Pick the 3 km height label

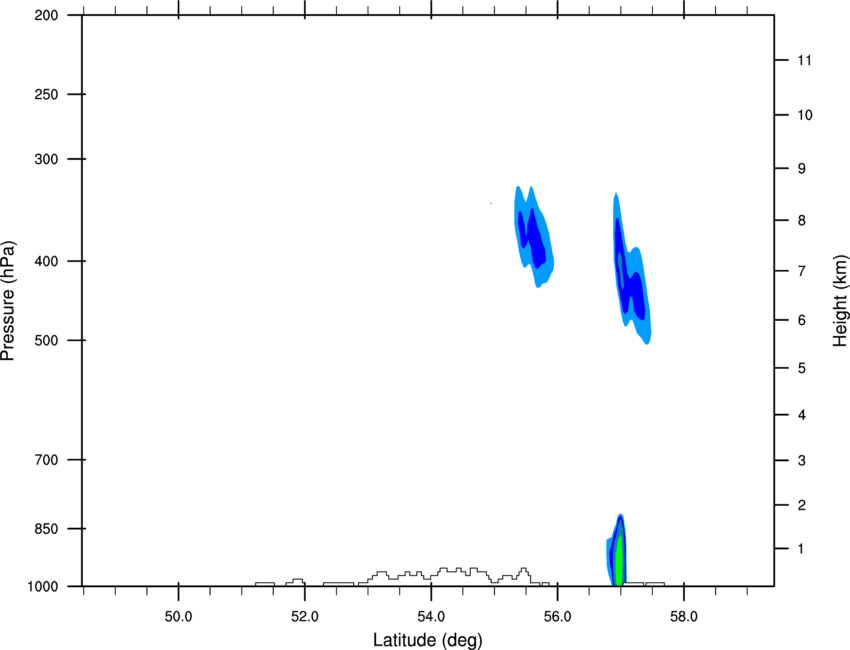[x=802, y=460]
